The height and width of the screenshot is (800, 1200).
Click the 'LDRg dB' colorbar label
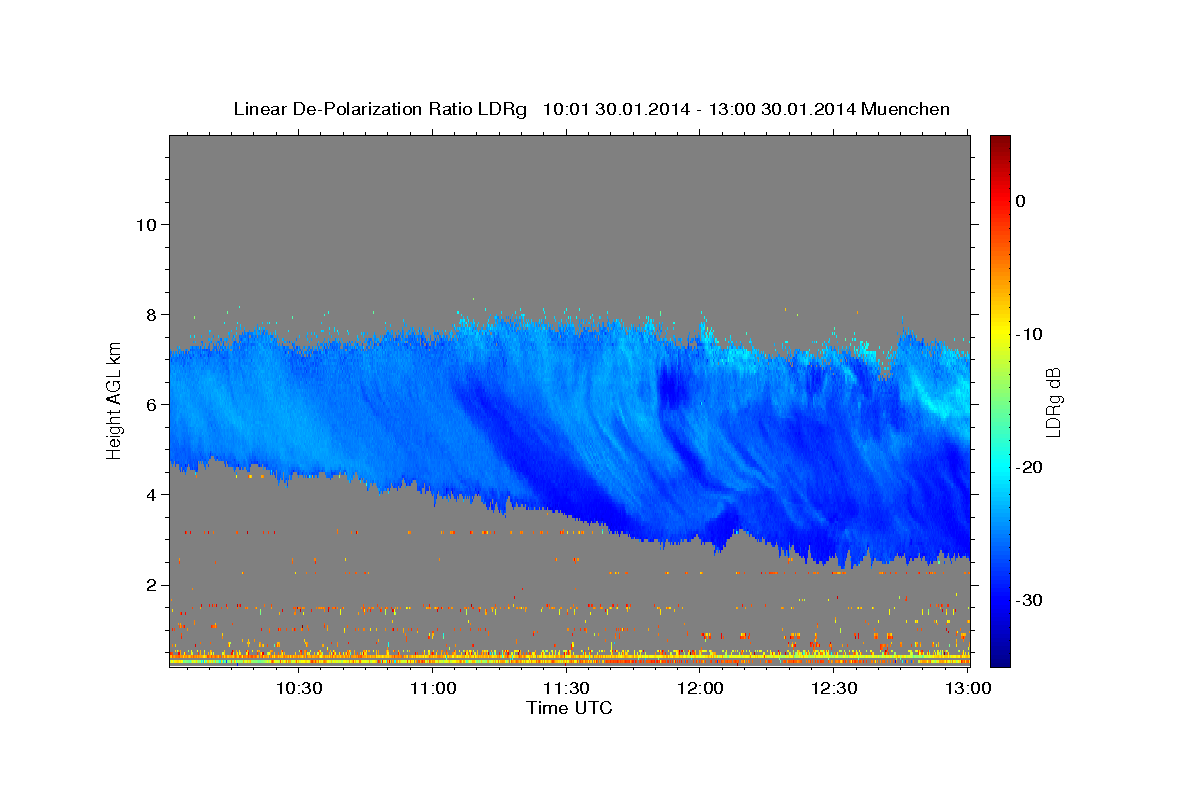coord(1053,402)
